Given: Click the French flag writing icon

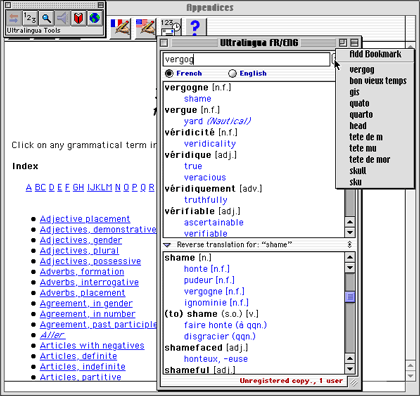Looking at the screenshot, I should click(120, 28).
